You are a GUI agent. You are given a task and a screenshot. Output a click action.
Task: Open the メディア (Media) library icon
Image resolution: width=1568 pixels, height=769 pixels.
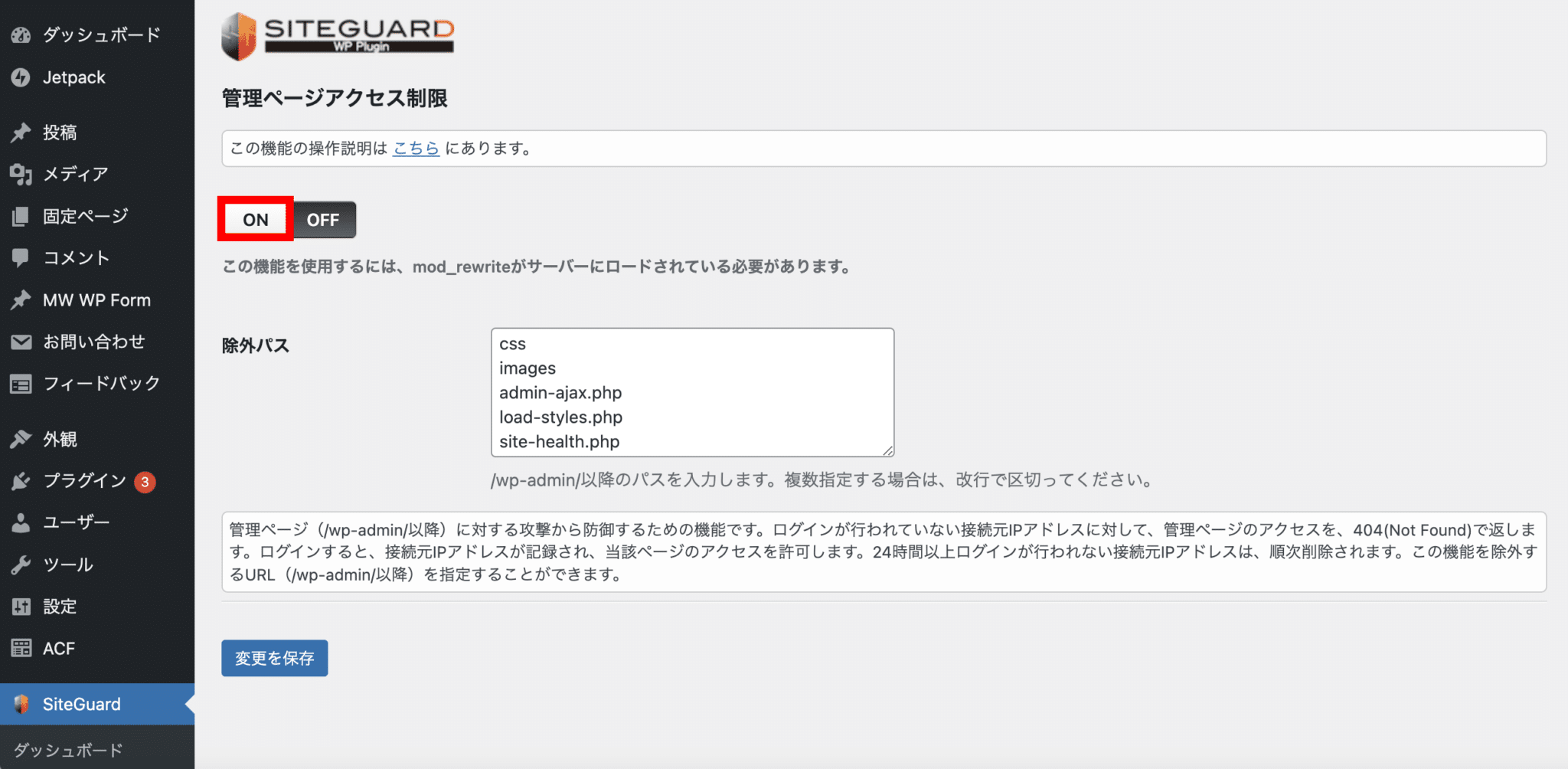point(21,174)
